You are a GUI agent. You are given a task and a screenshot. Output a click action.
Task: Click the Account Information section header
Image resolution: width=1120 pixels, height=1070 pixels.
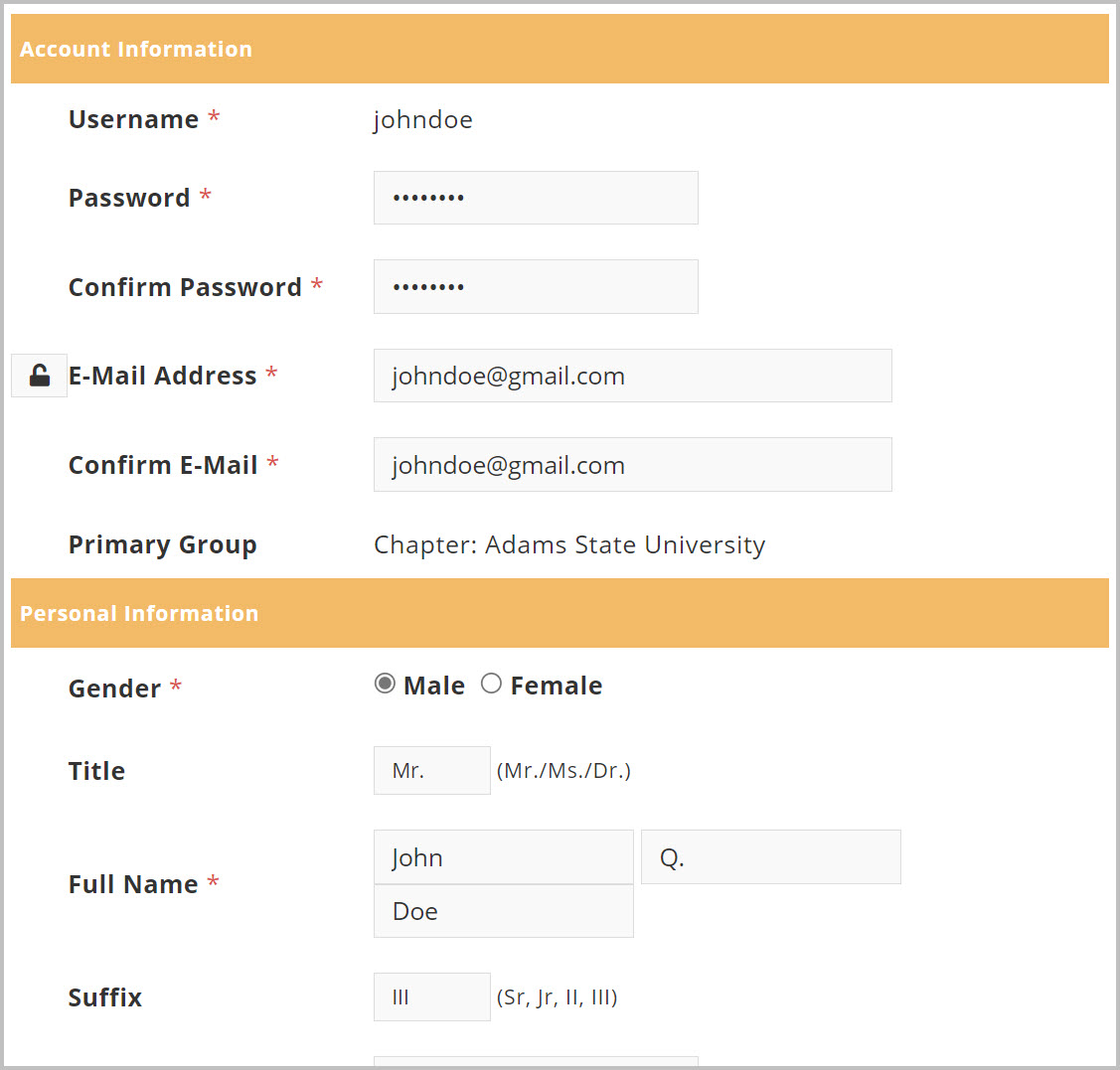coord(136,49)
